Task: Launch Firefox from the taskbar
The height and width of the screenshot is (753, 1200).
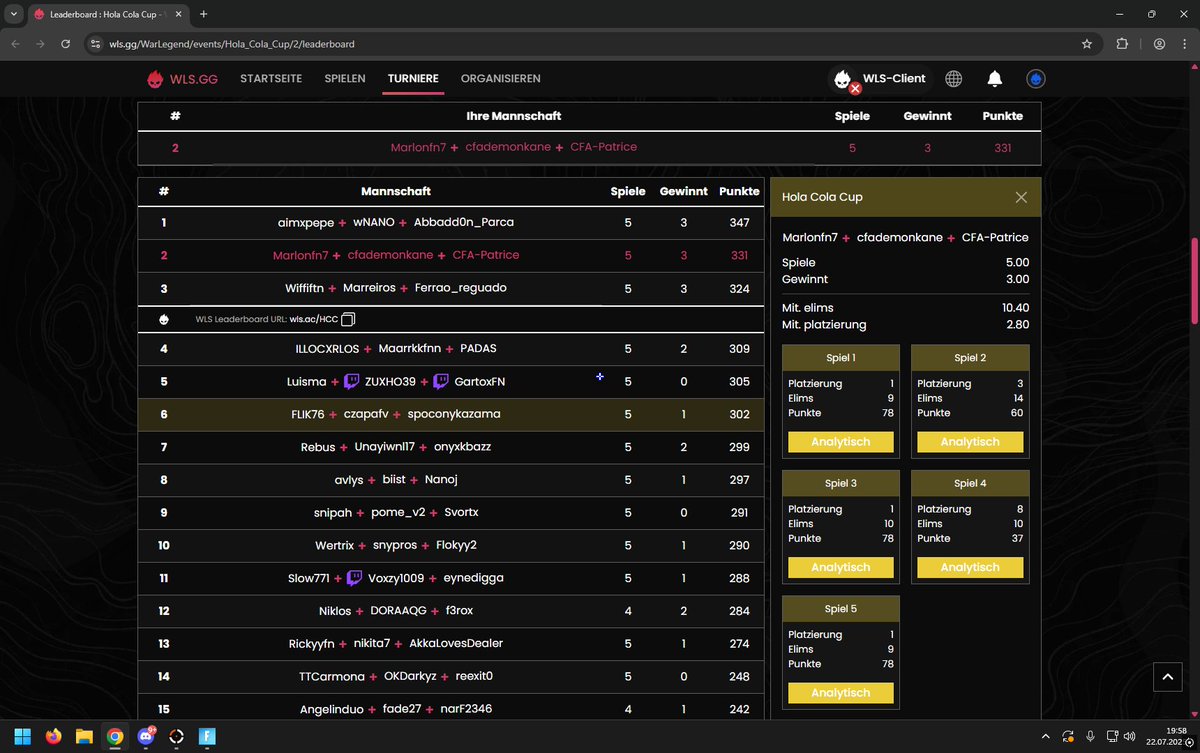Action: (52, 737)
